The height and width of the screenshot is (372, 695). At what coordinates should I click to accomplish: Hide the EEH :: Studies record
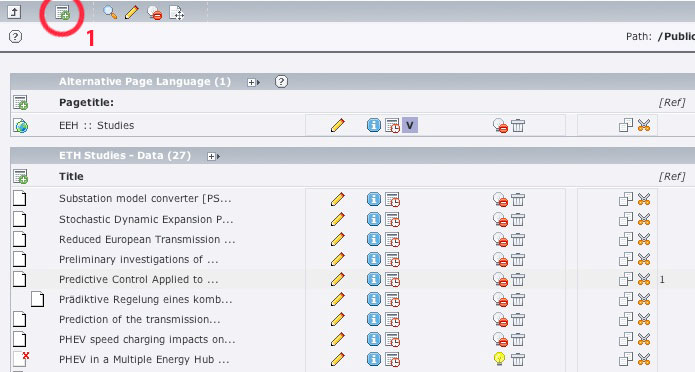point(500,126)
